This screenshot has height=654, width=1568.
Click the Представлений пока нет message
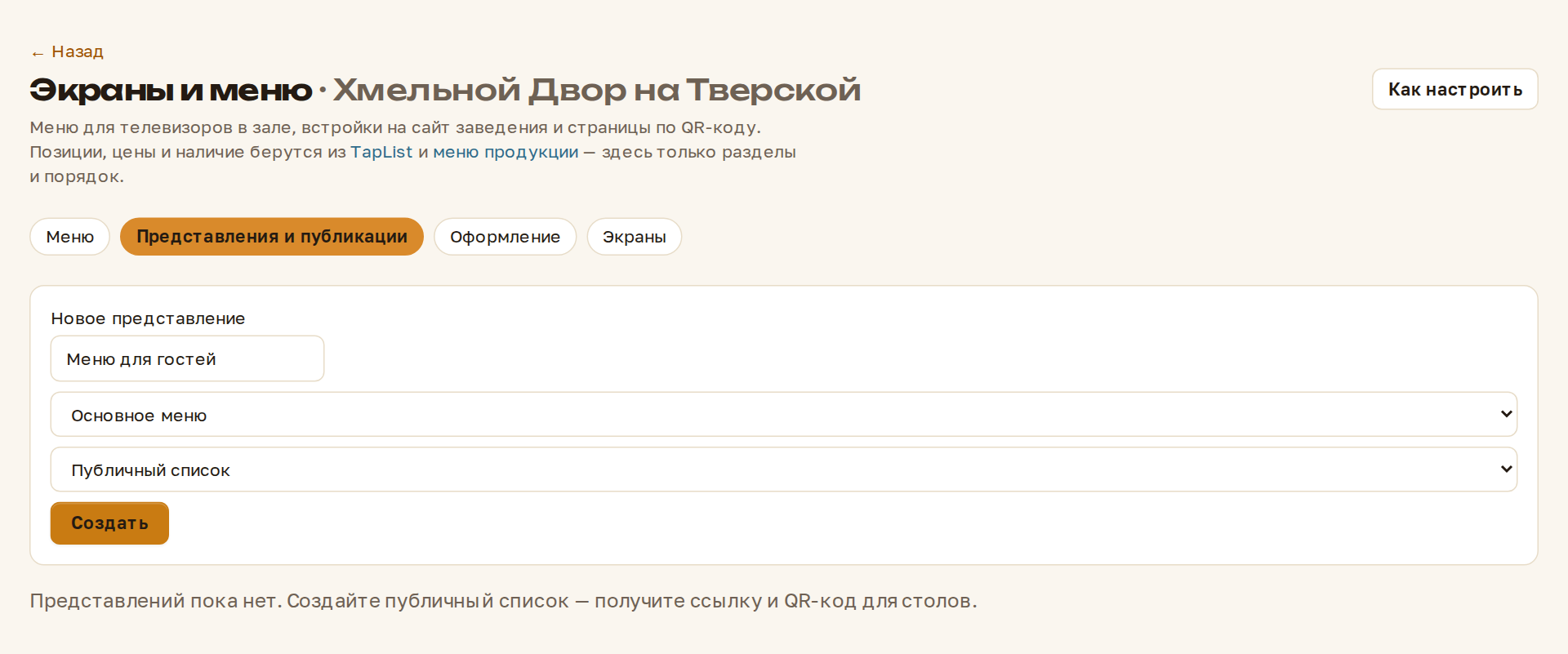coord(503,601)
